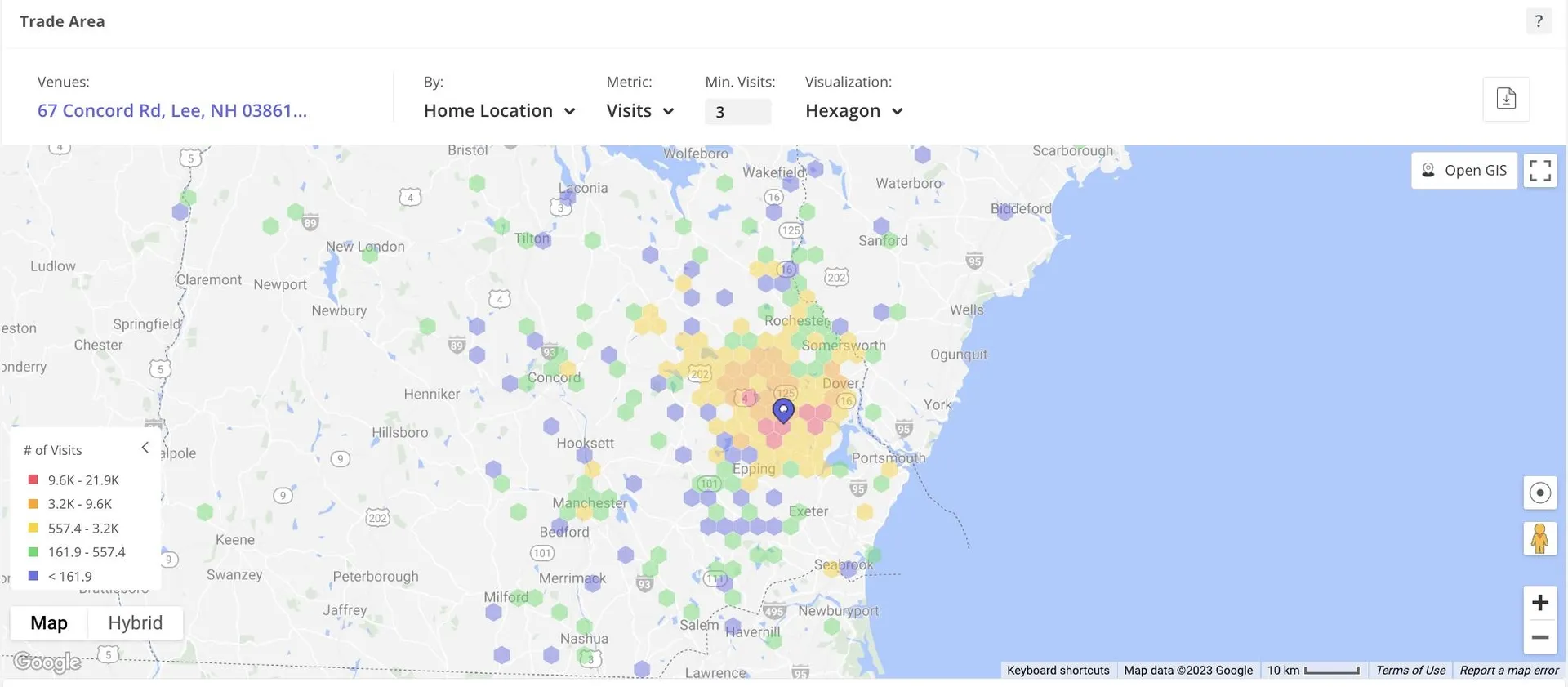Open the 67 Concord Rd venue link
1568x687 pixels.
172,111
